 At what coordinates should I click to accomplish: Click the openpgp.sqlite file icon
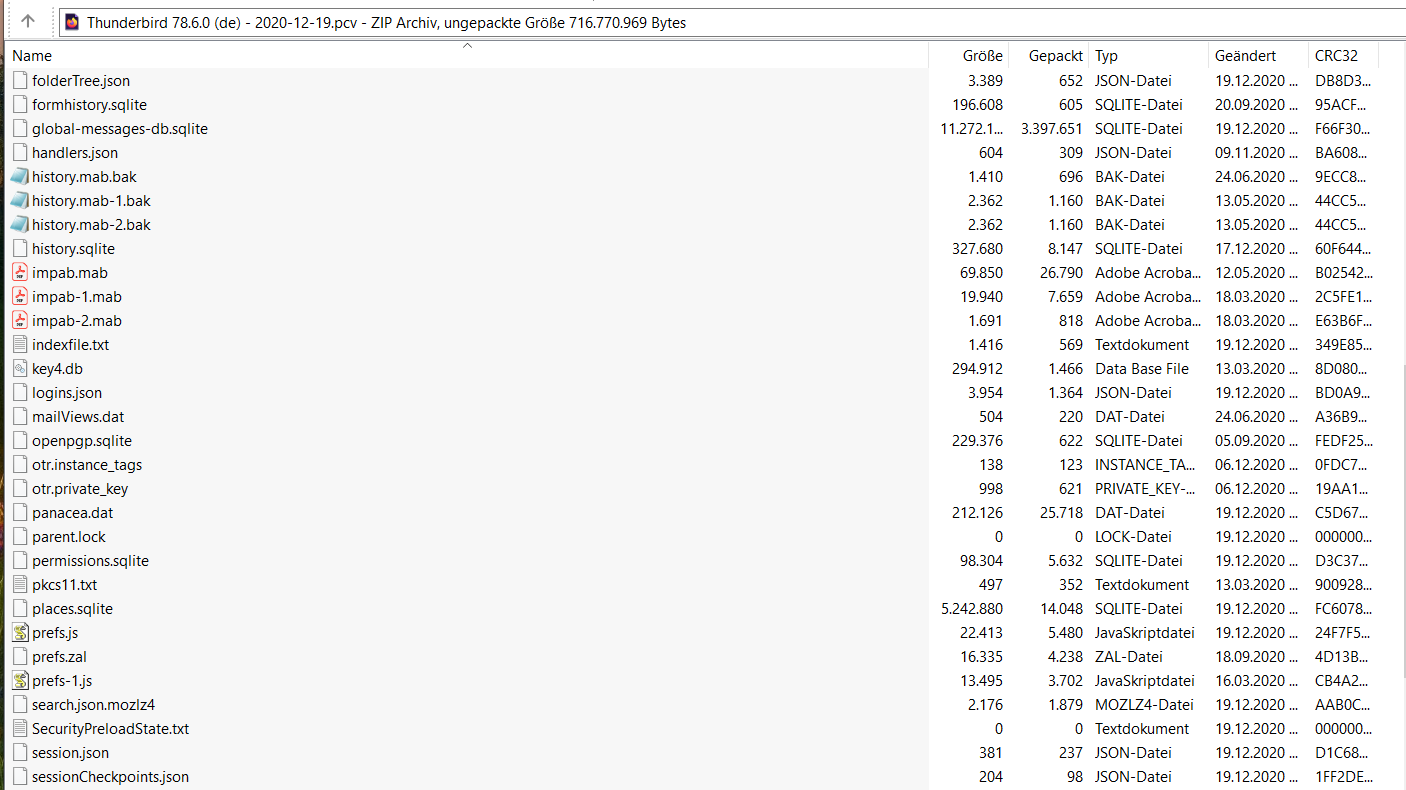click(20, 441)
